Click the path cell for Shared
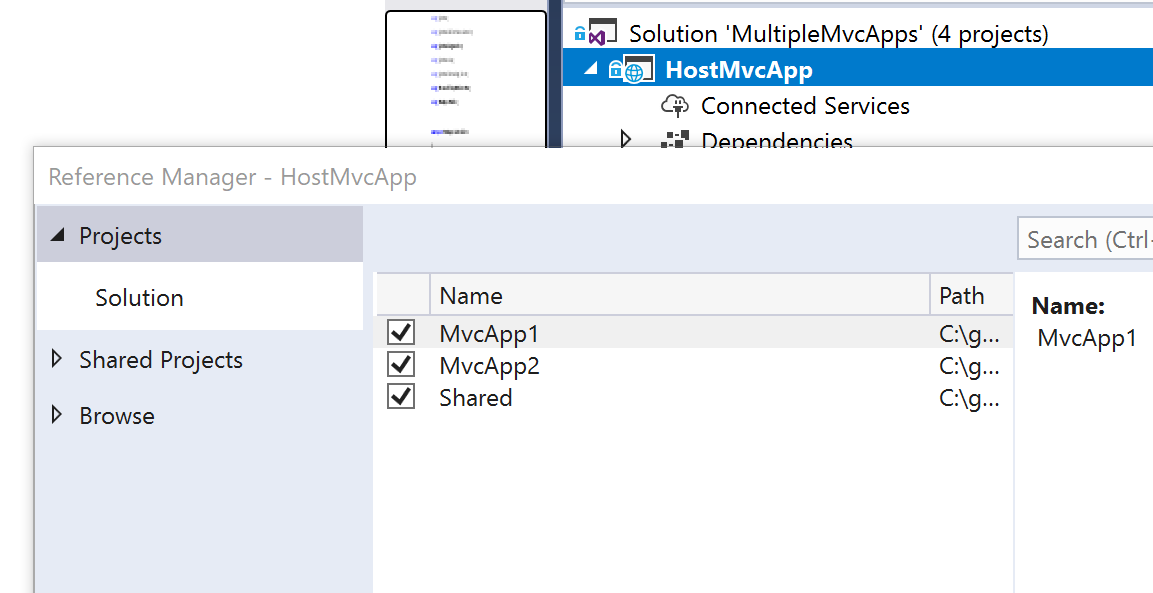This screenshot has height=593, width=1153. (969, 397)
